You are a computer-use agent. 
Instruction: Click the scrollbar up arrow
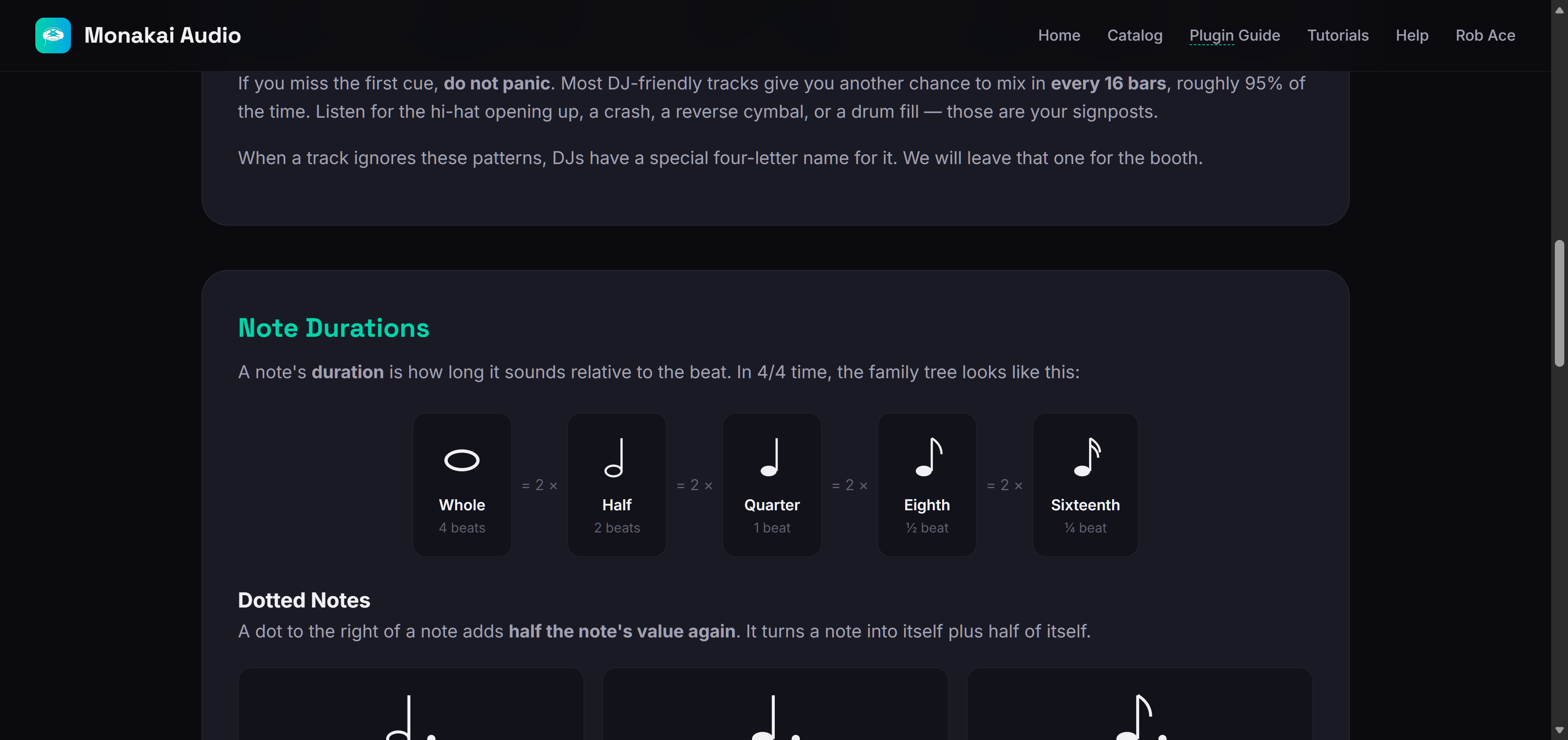pos(1559,10)
